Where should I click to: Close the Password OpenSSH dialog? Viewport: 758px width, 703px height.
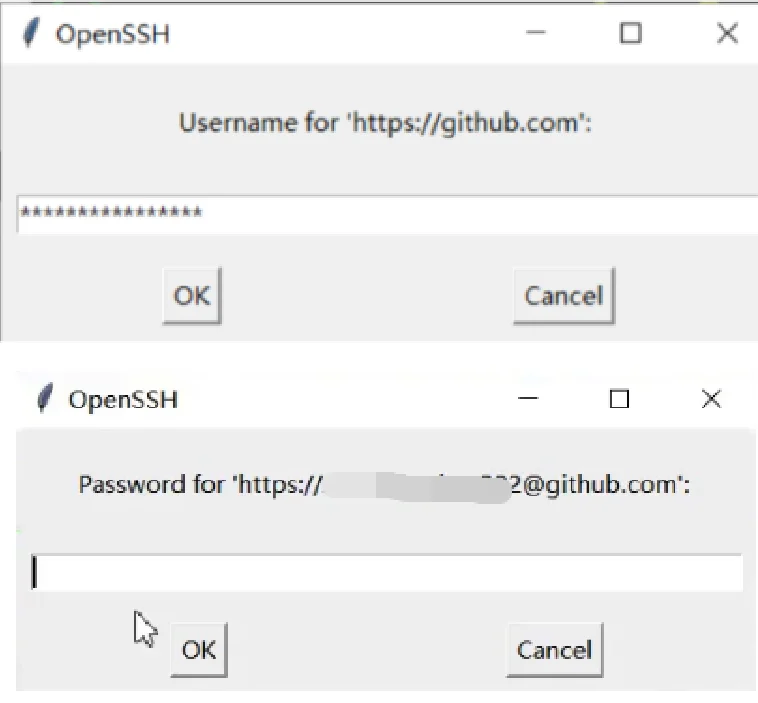pyautogui.click(x=711, y=399)
